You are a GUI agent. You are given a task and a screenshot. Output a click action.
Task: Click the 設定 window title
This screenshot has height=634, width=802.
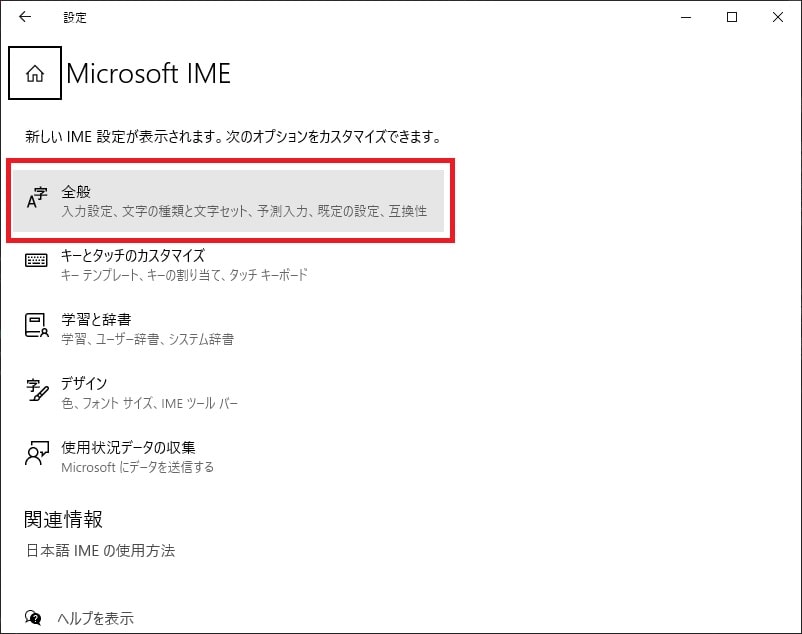pos(75,17)
